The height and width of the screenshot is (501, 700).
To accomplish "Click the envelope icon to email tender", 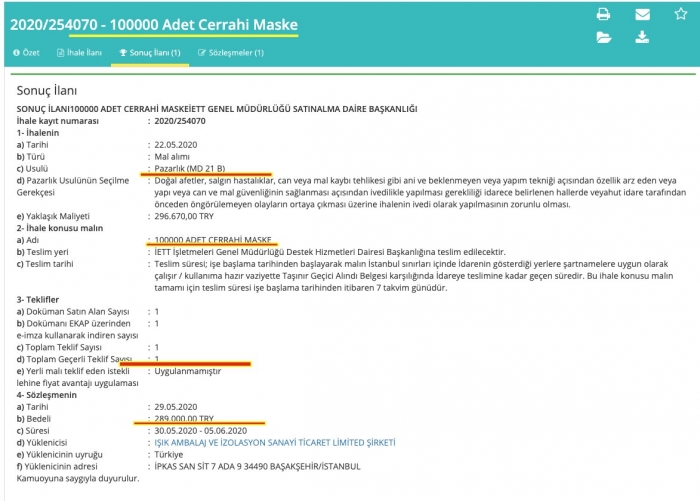I will [643, 15].
